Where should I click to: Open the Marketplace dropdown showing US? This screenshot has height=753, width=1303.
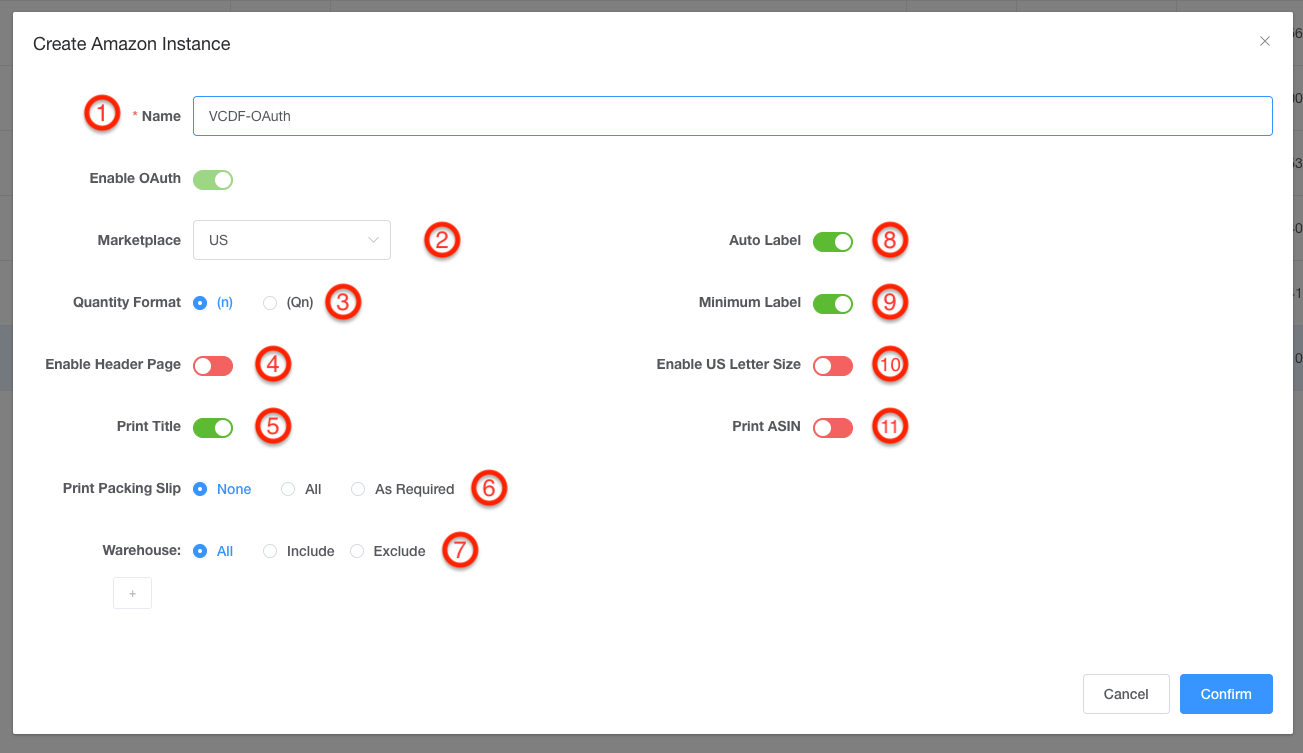coord(291,240)
